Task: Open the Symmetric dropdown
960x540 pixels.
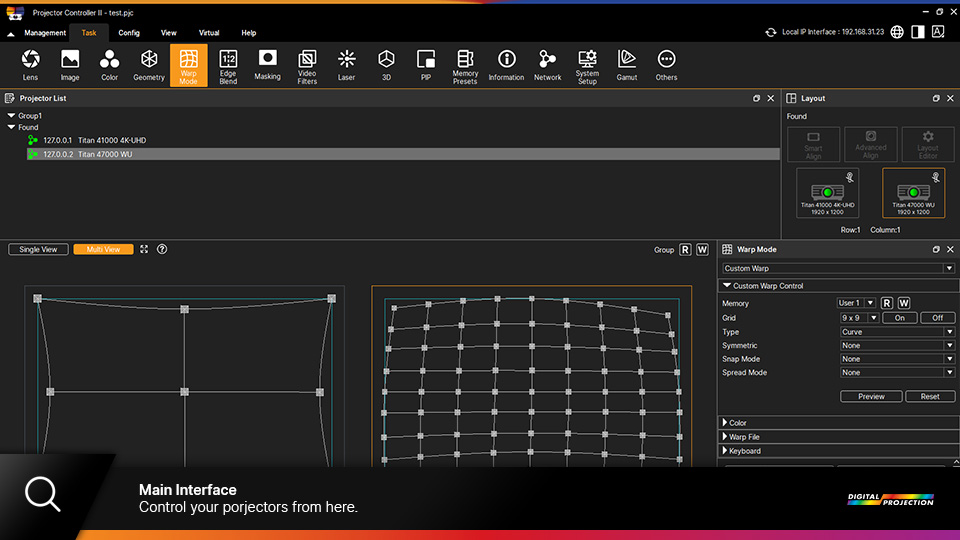Action: 897,345
